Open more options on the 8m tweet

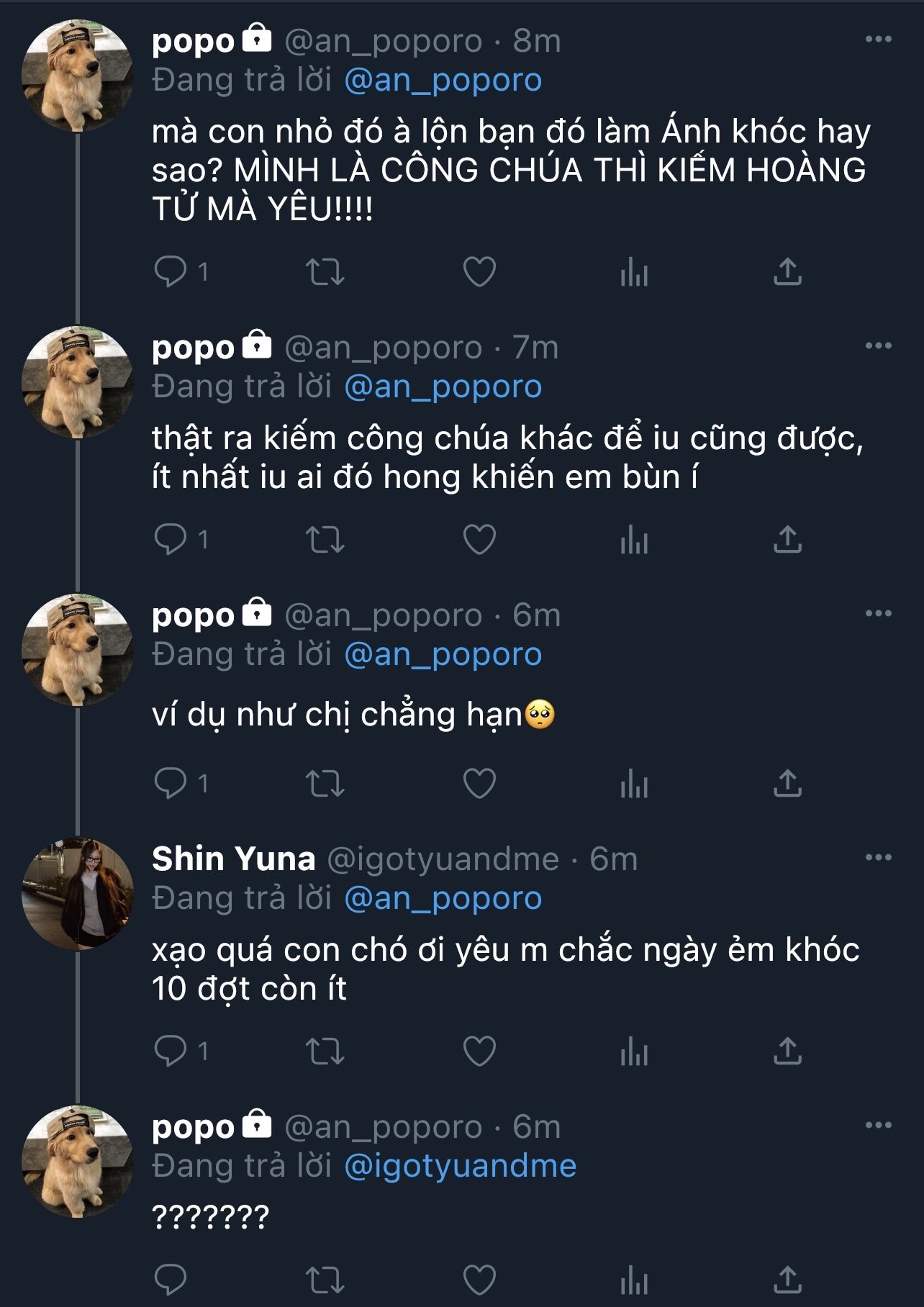pyautogui.click(x=878, y=39)
